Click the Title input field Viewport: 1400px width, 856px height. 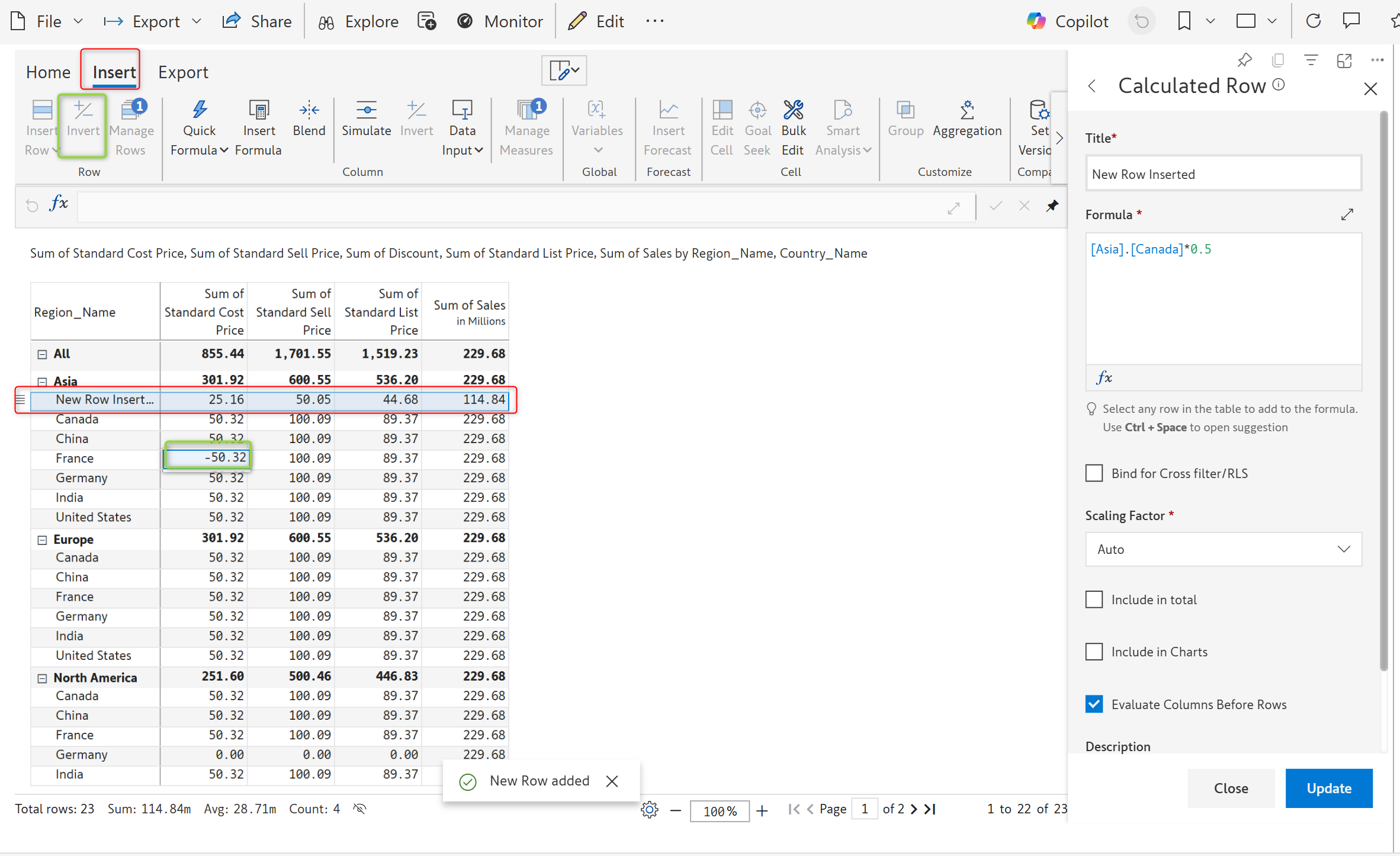pyautogui.click(x=1223, y=174)
